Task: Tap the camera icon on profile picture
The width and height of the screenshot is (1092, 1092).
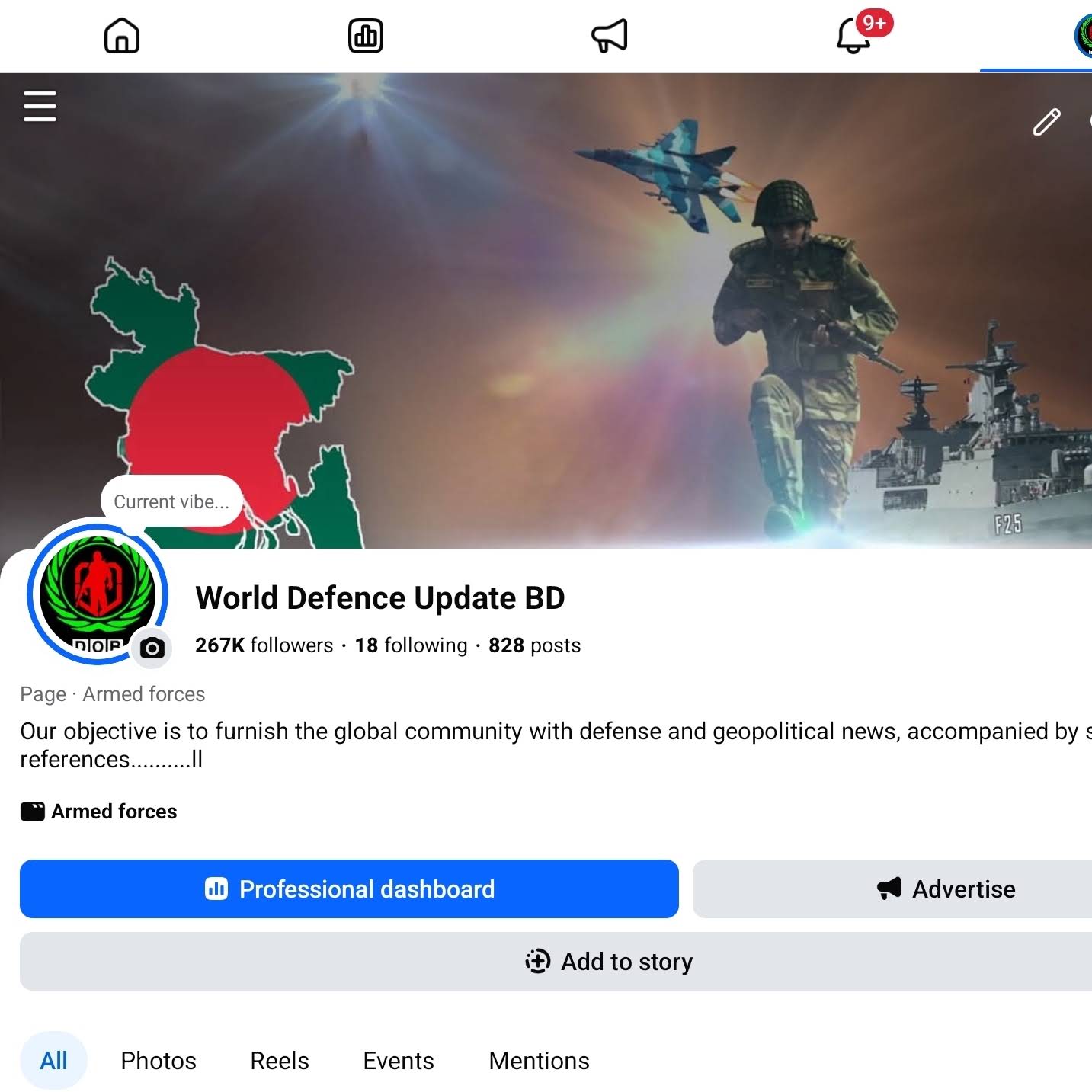Action: pos(152,648)
